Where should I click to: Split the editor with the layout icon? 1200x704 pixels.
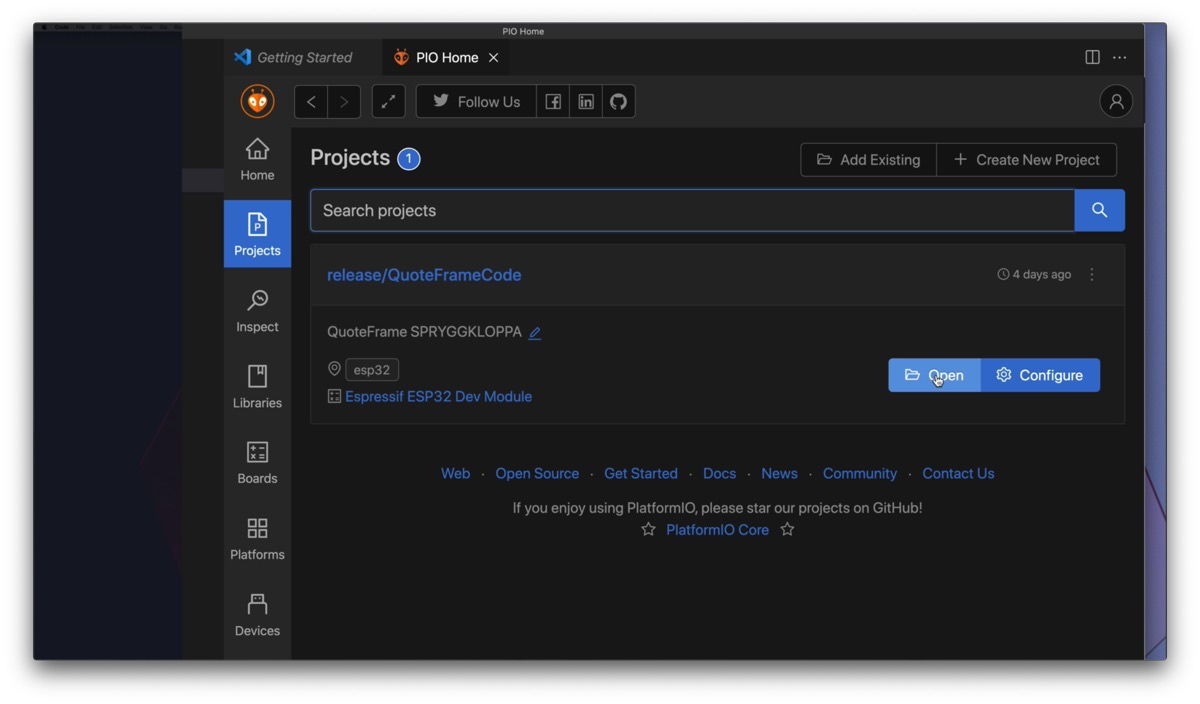1093,57
